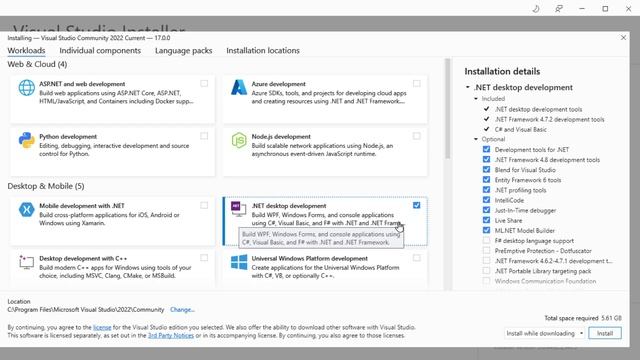This screenshot has width=640, height=360.
Task: Check the Azure development workload
Action: click(416, 84)
